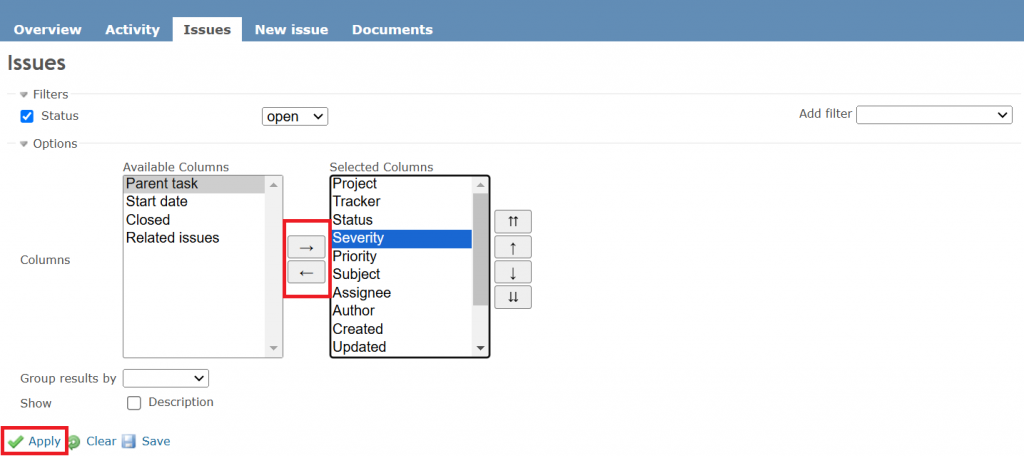This screenshot has height=456, width=1024.
Task: Move selected column up one position
Action: point(512,246)
